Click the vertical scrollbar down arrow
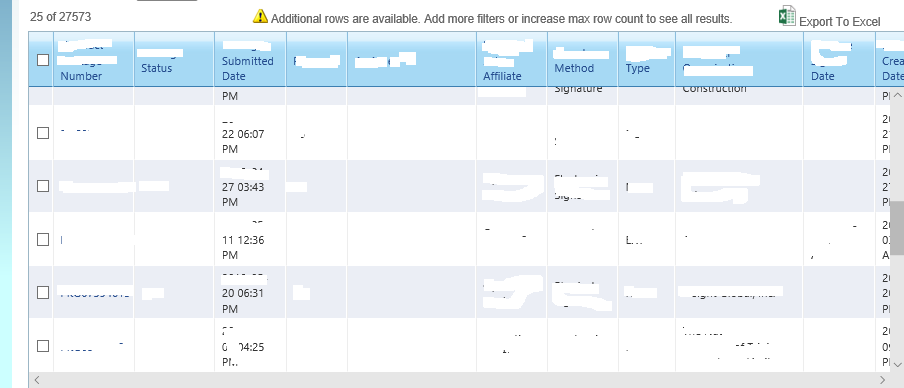The height and width of the screenshot is (388, 904). coord(898,364)
